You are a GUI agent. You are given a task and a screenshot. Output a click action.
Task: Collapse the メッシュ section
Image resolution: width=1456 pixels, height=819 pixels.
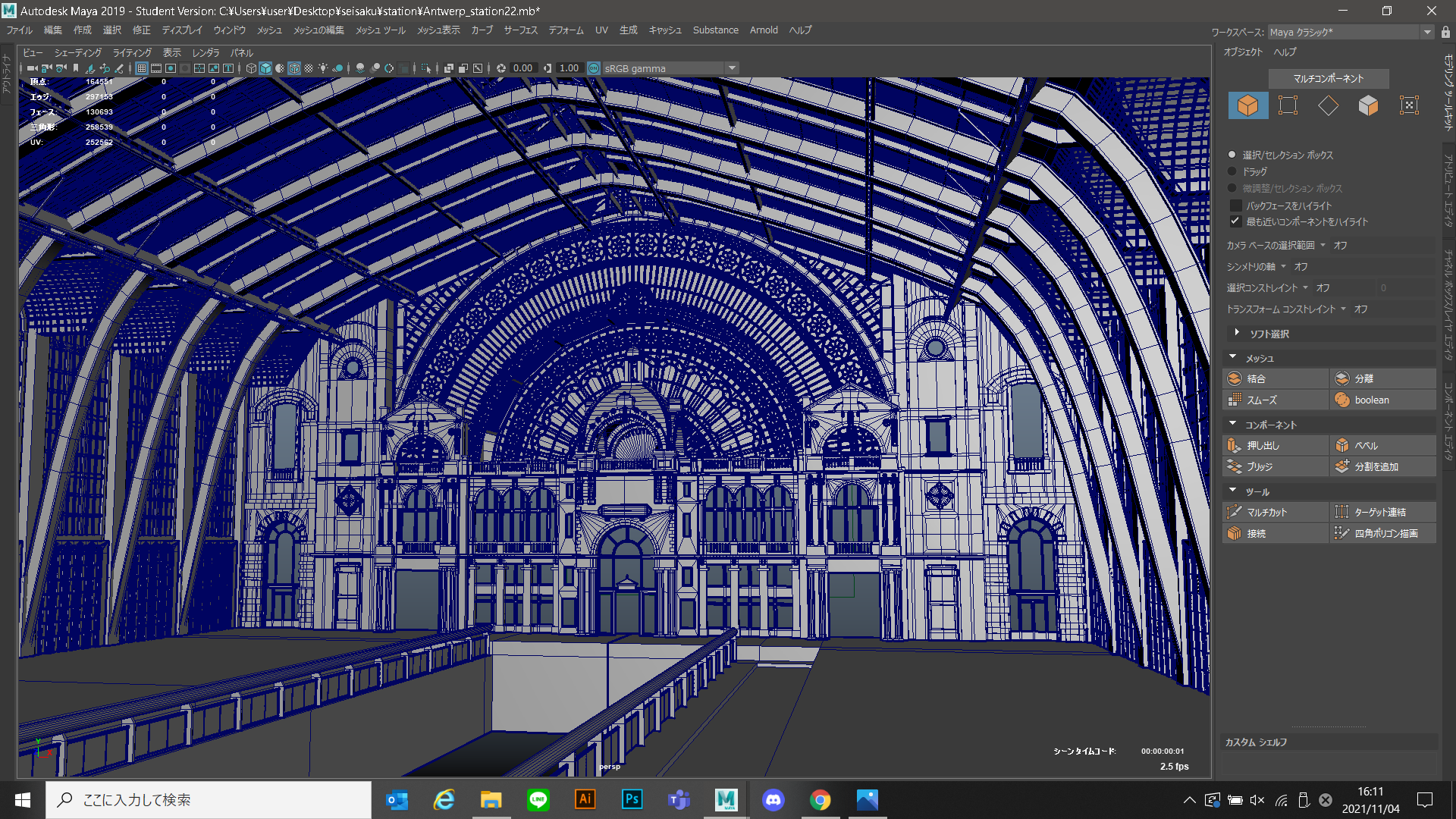click(1233, 357)
